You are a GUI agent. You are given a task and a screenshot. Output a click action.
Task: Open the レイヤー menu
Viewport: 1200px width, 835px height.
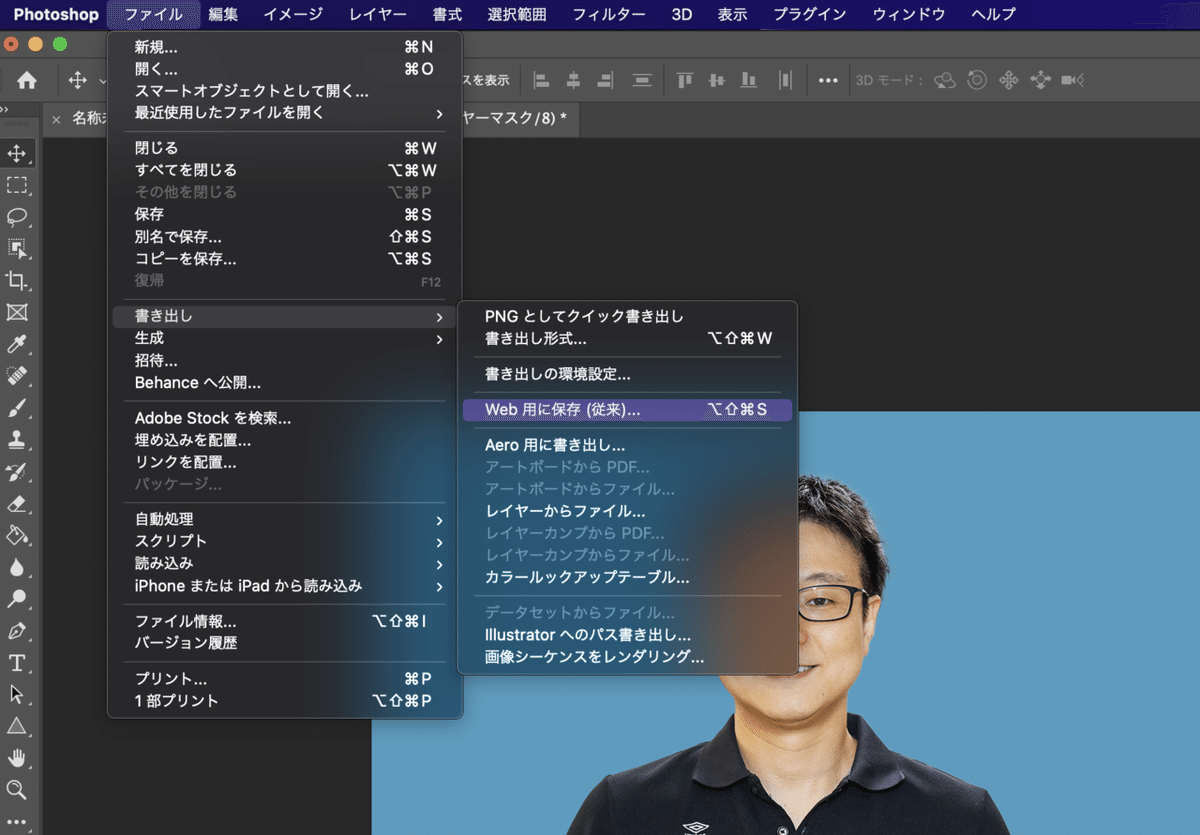point(378,14)
